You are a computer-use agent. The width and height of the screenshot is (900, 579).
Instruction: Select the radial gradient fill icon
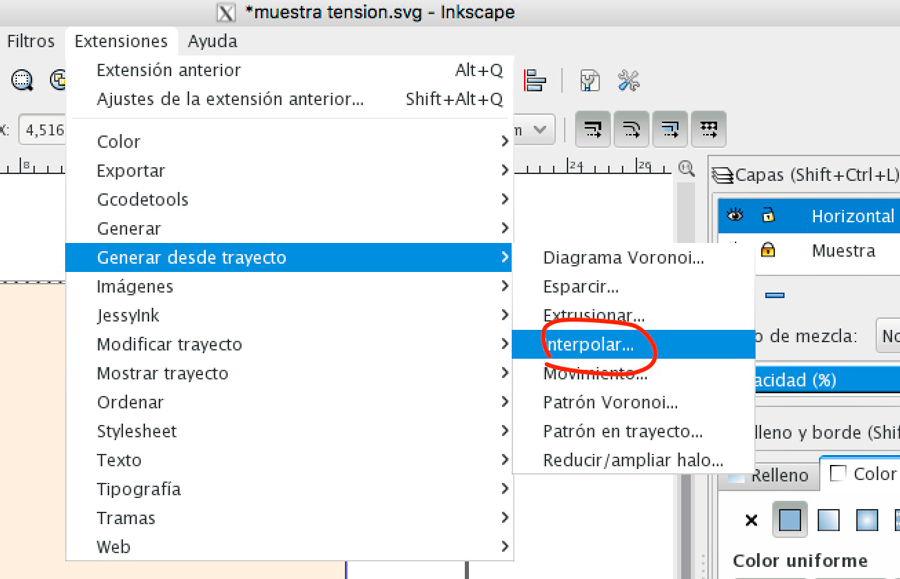(867, 520)
